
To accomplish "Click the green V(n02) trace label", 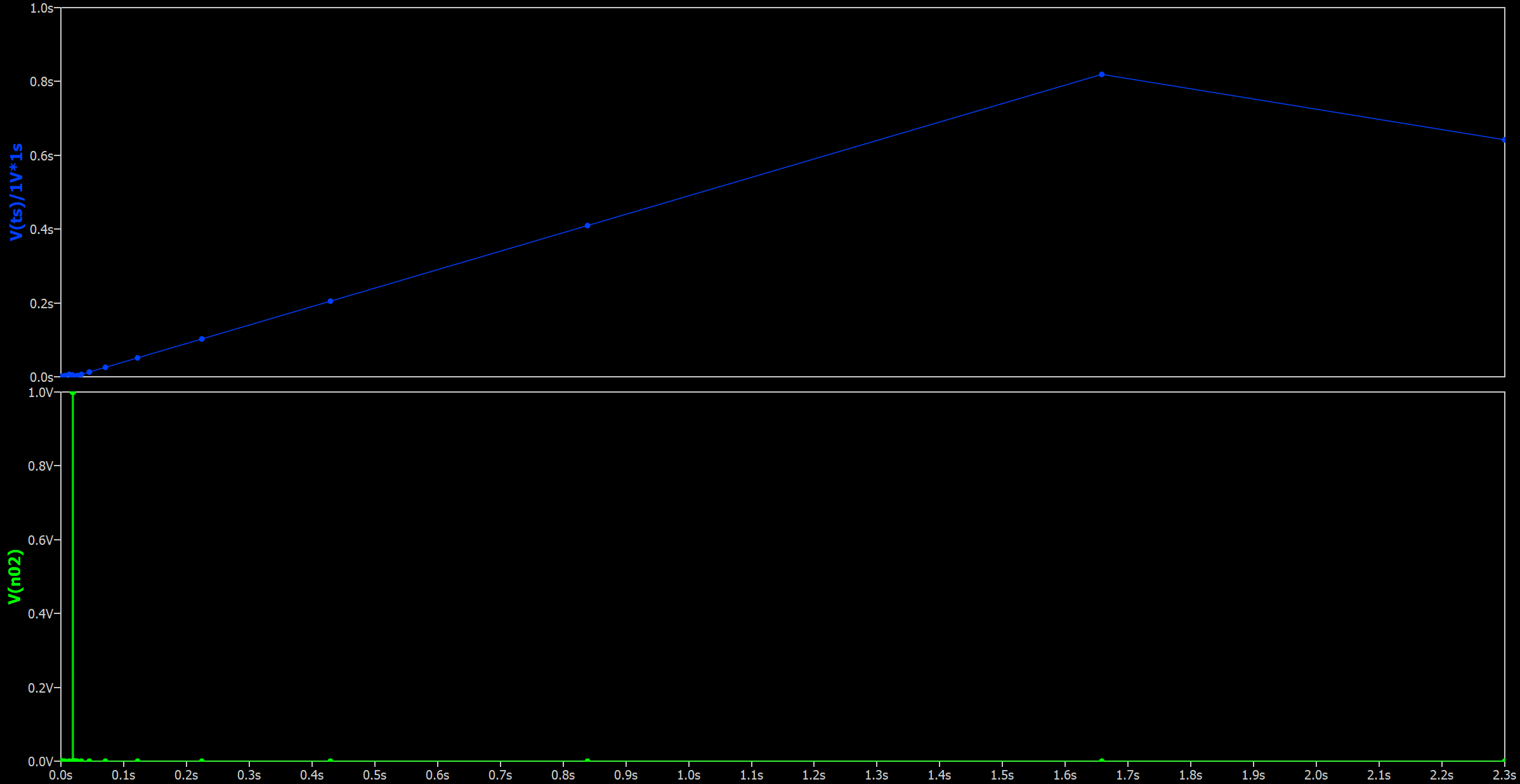I will 15,576.
